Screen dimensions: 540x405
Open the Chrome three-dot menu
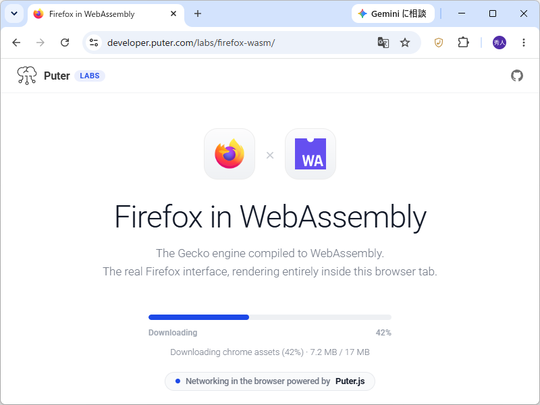523,43
